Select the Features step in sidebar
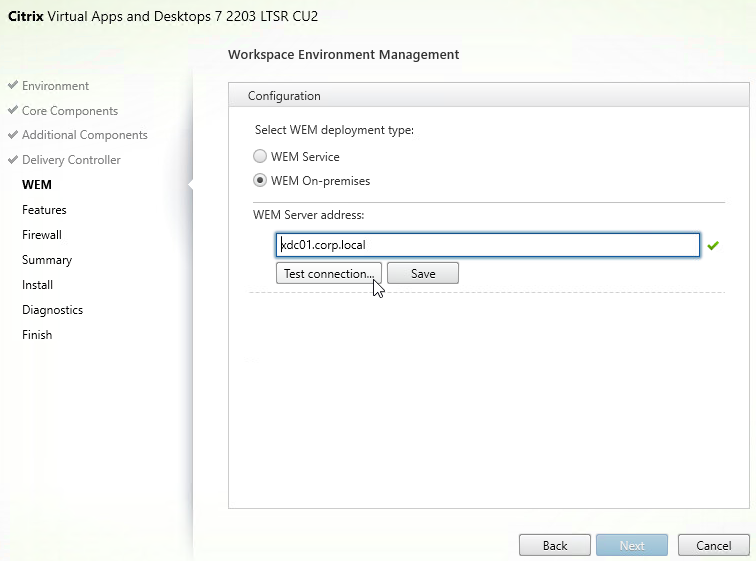This screenshot has height=561, width=756. click(x=44, y=210)
